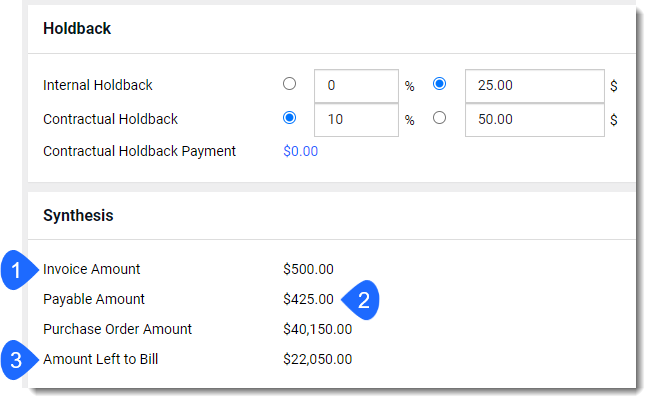651x403 pixels.
Task: Click the Payable Amount value $425.00
Action: 308,299
